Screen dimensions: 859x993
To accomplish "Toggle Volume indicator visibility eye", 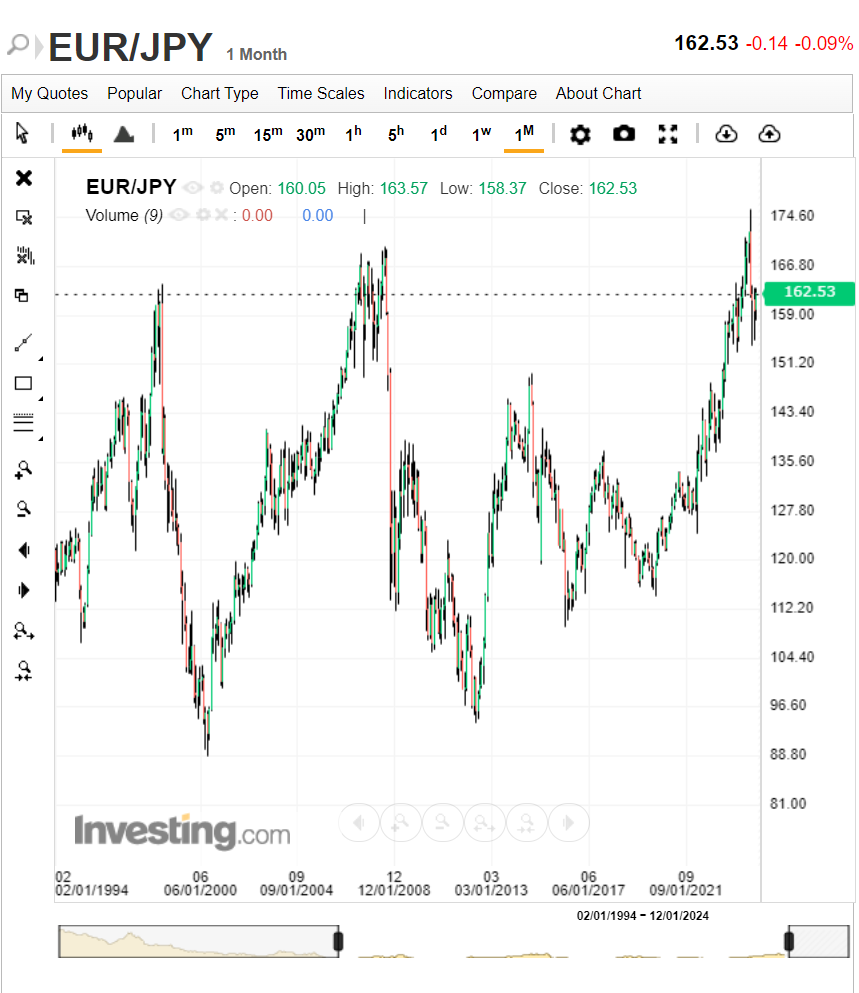I will click(179, 215).
